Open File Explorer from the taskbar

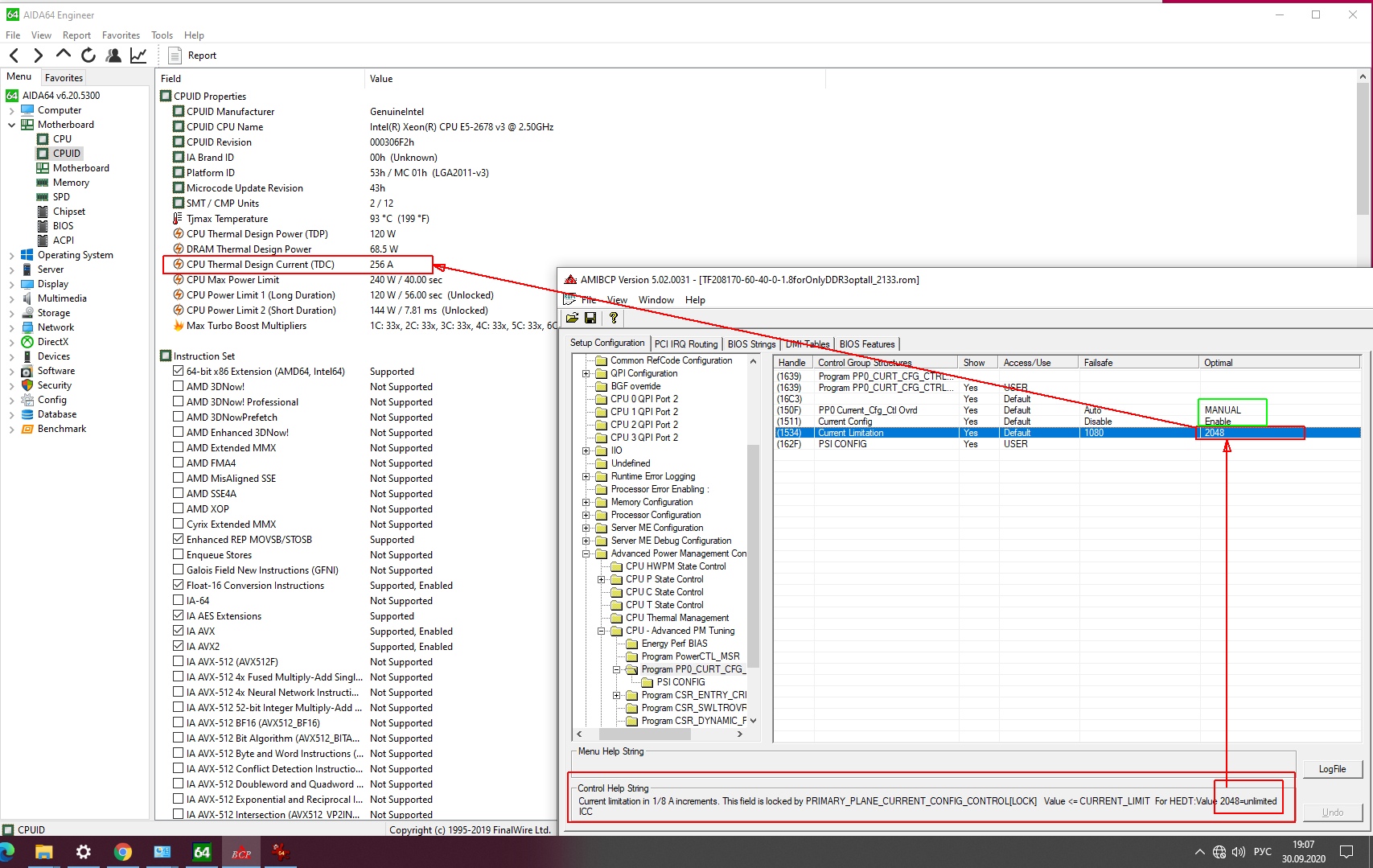[43, 852]
